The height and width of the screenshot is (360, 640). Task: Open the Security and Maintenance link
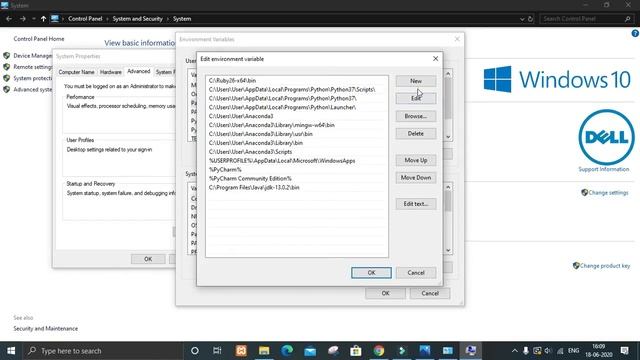tap(45, 329)
